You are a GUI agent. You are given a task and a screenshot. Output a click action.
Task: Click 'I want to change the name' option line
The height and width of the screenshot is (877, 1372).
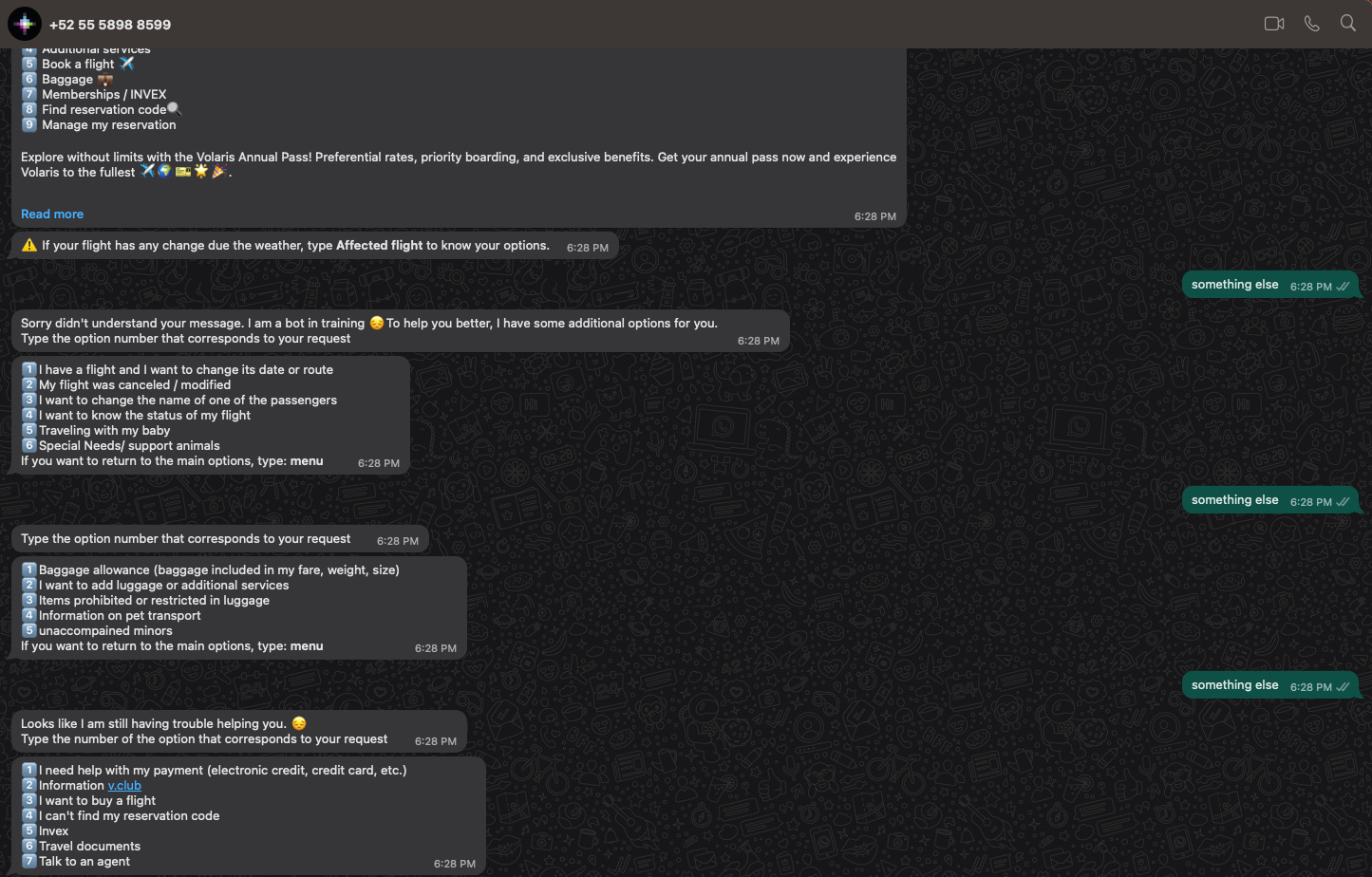[179, 401]
